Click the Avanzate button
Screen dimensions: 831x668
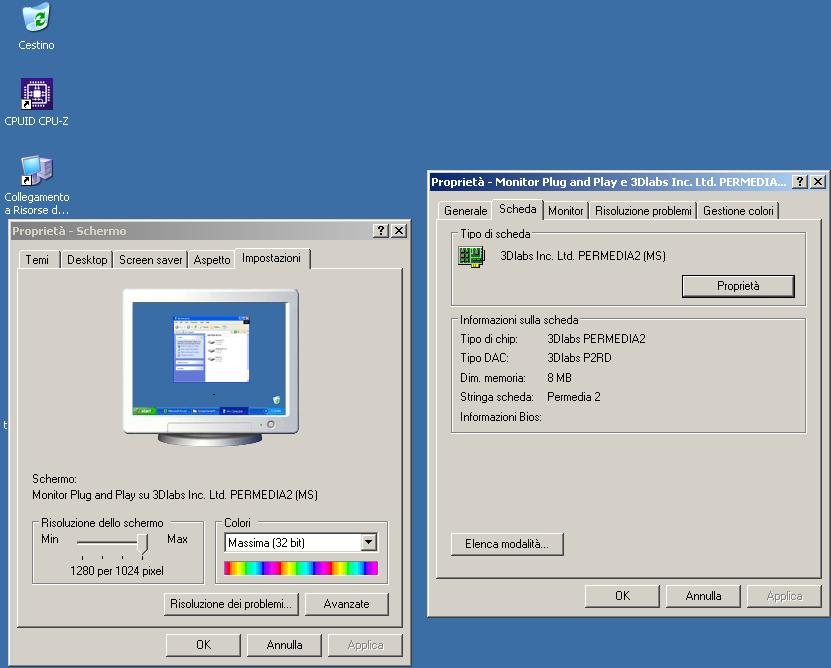(x=347, y=604)
